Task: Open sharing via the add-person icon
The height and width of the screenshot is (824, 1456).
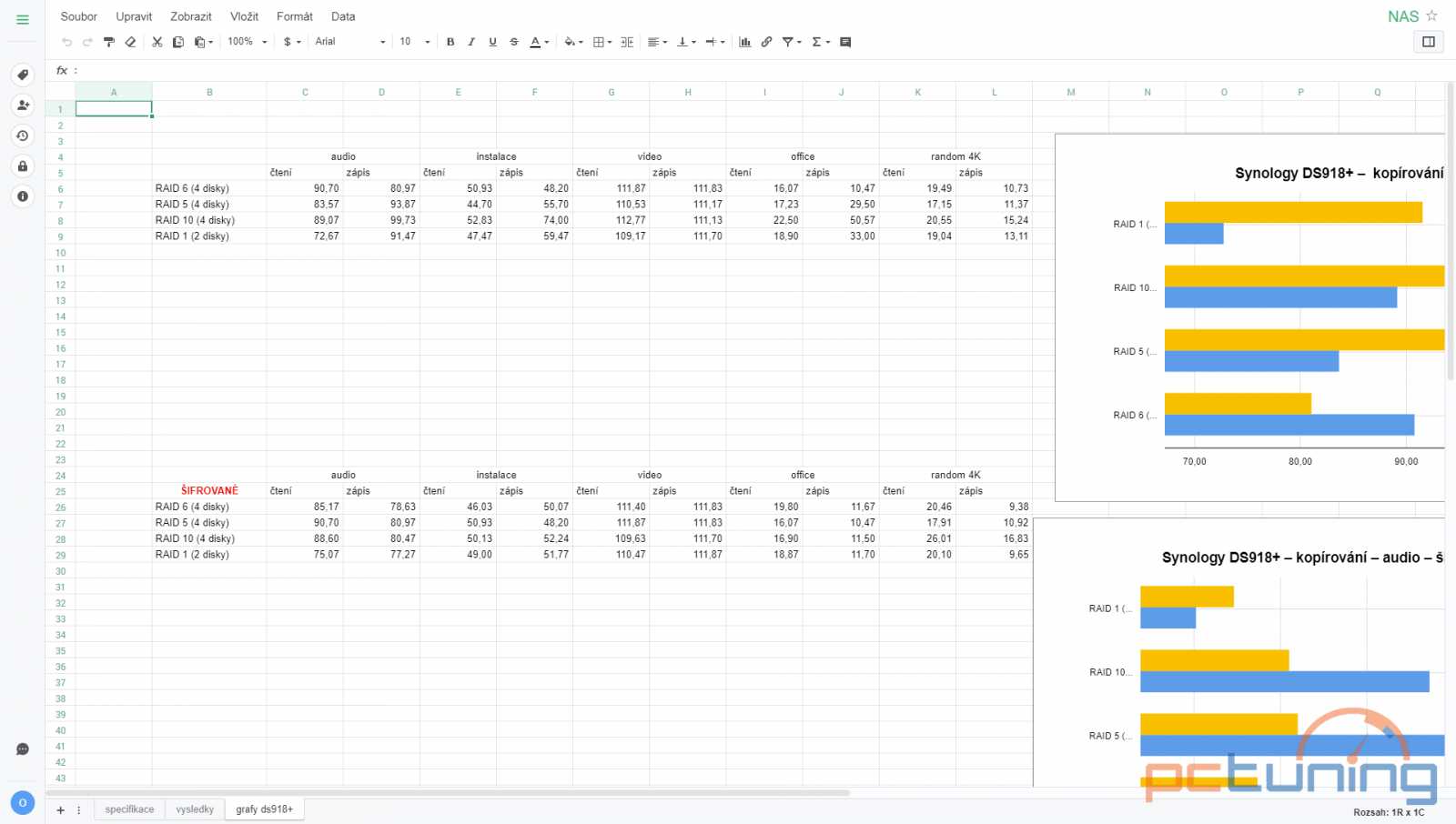Action: click(x=23, y=106)
